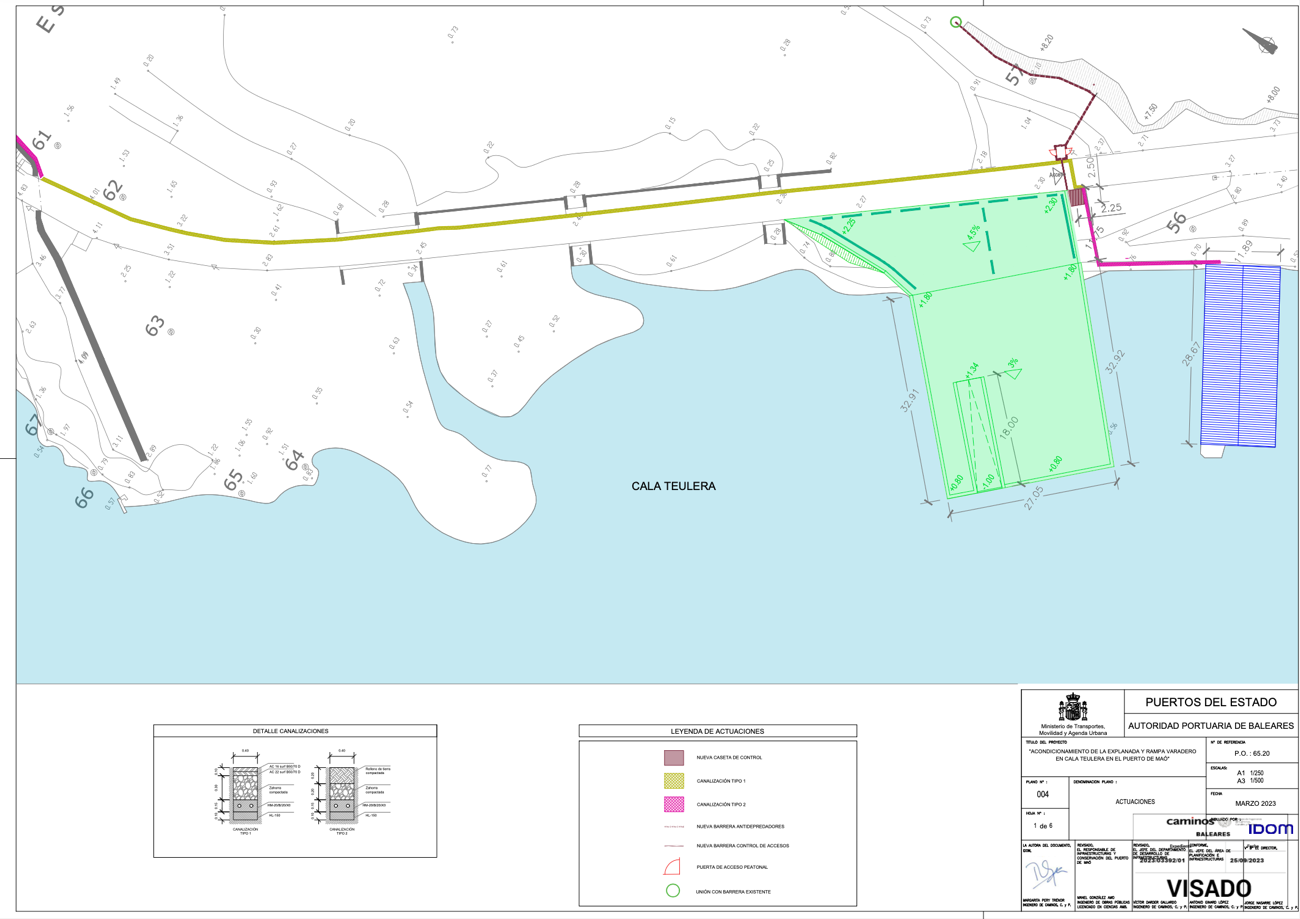This screenshot has height=919, width=1300.
Task: Click the "PUERTOS DEL ESTADO" title
Action: 1211,701
